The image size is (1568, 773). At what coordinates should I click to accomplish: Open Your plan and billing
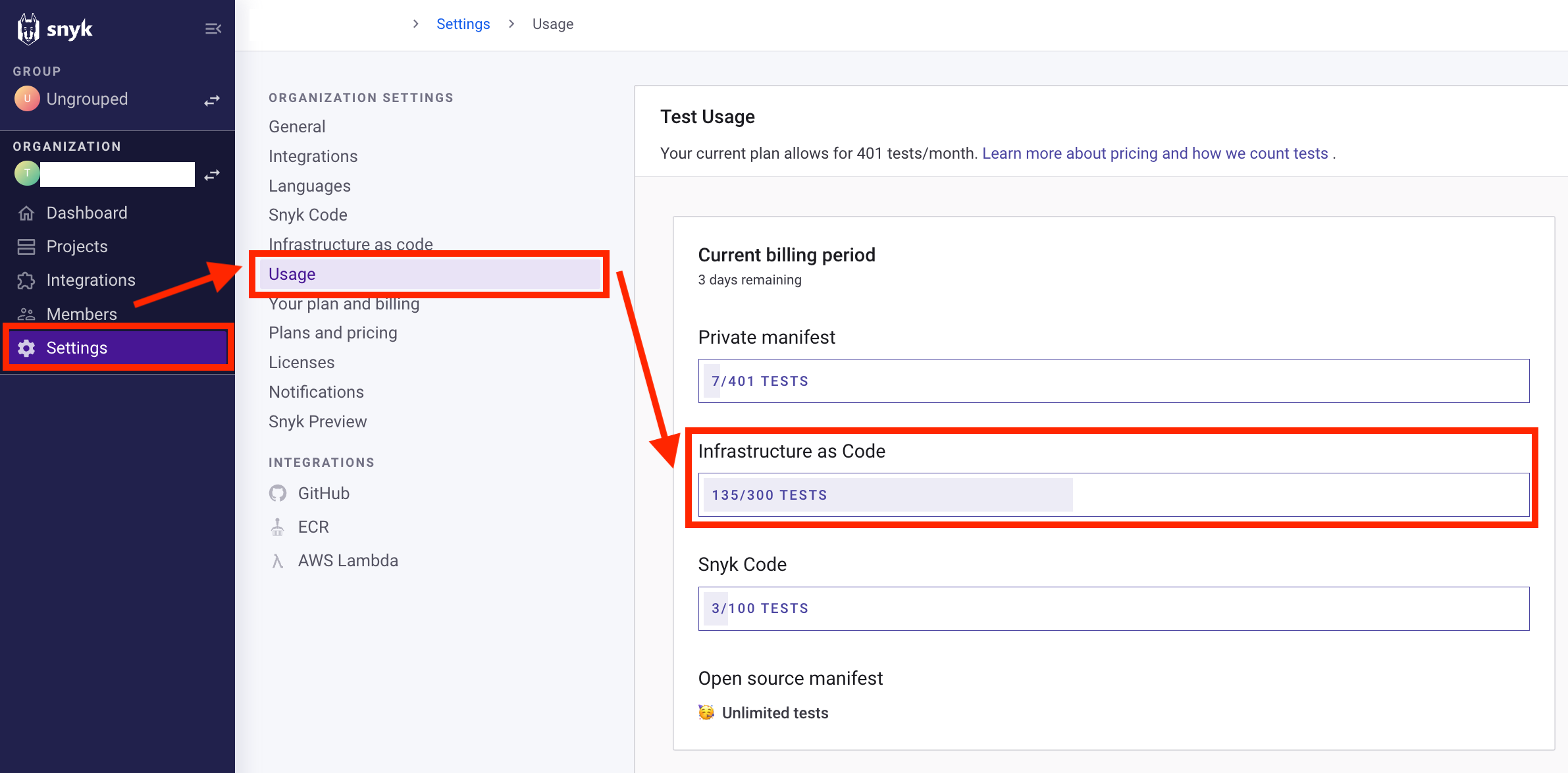[x=344, y=304]
